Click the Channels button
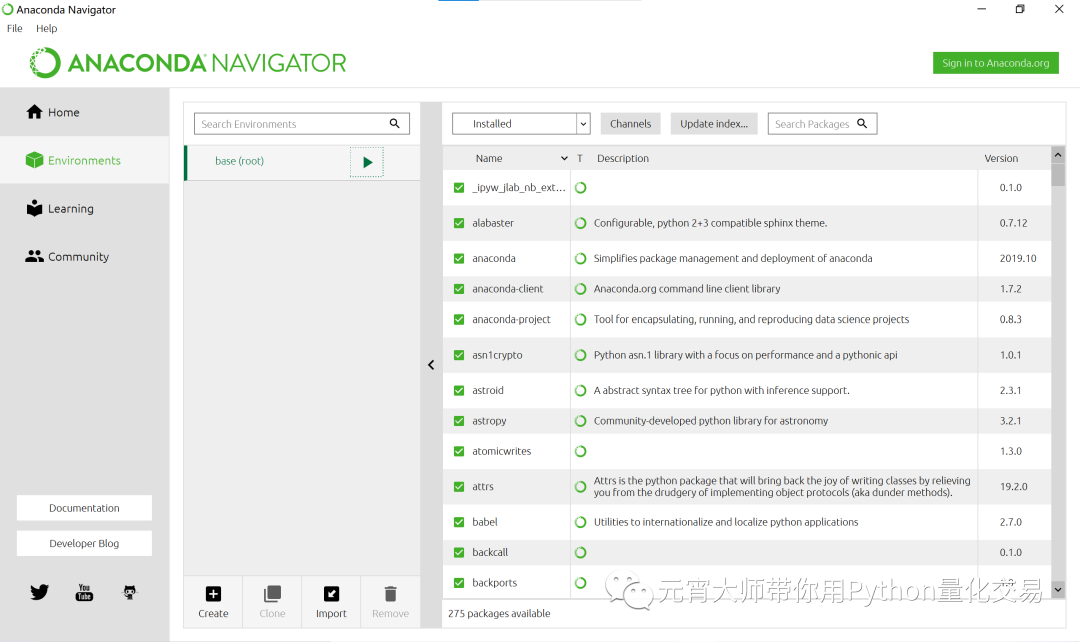 630,124
